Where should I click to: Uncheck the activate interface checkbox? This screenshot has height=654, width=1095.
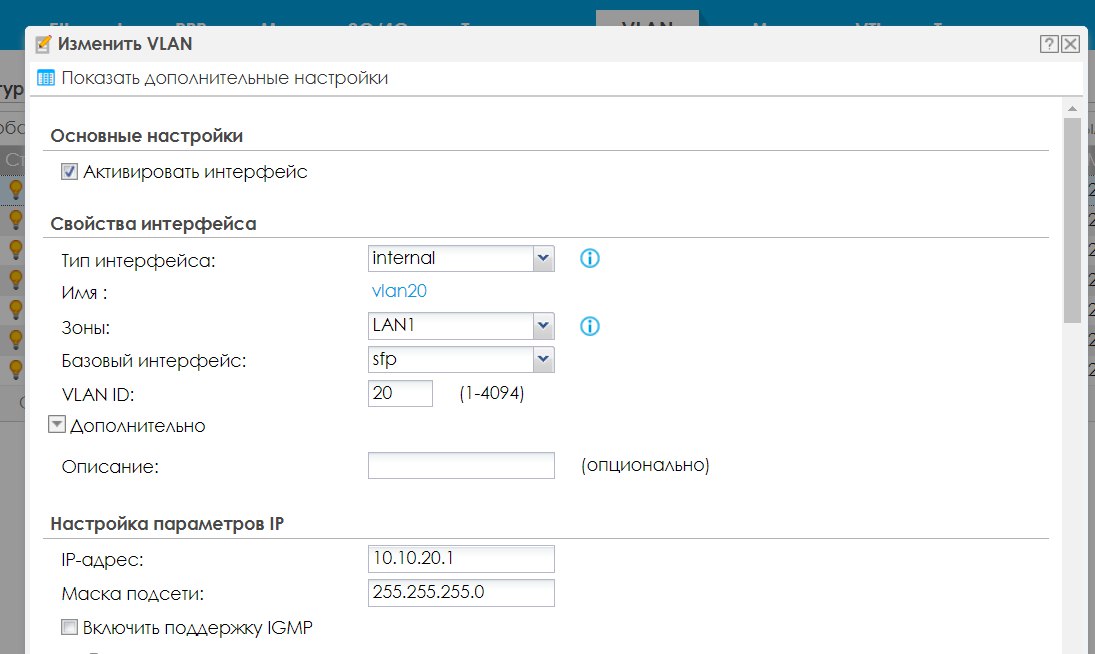pyautogui.click(x=69, y=172)
